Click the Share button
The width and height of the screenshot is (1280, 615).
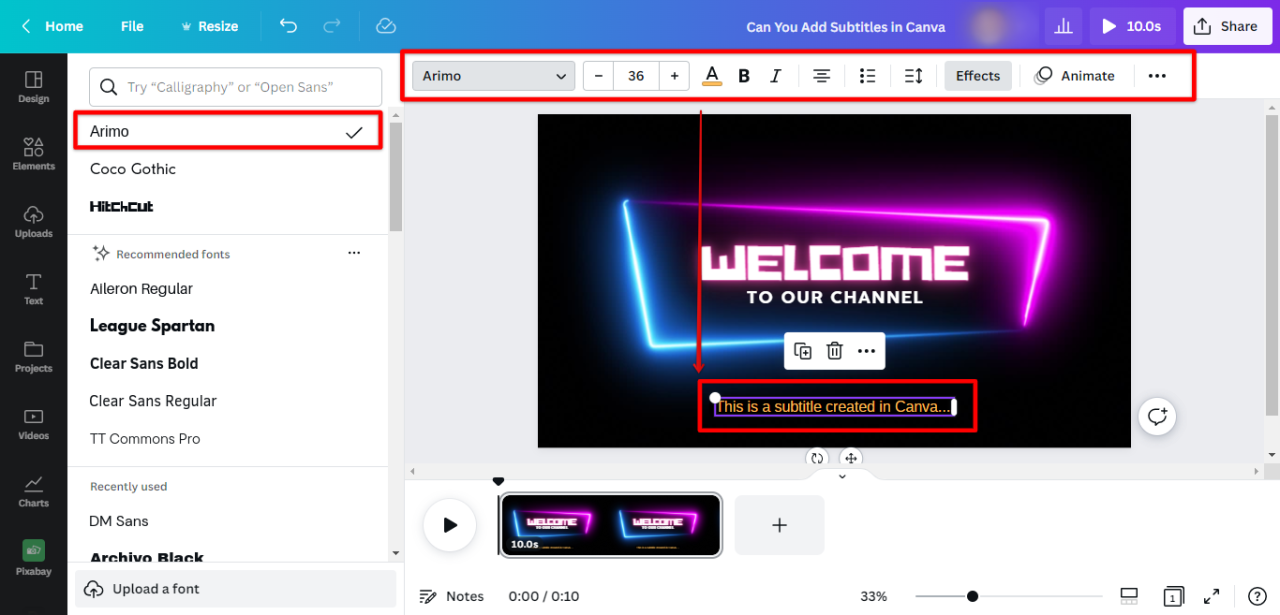pyautogui.click(x=1227, y=26)
